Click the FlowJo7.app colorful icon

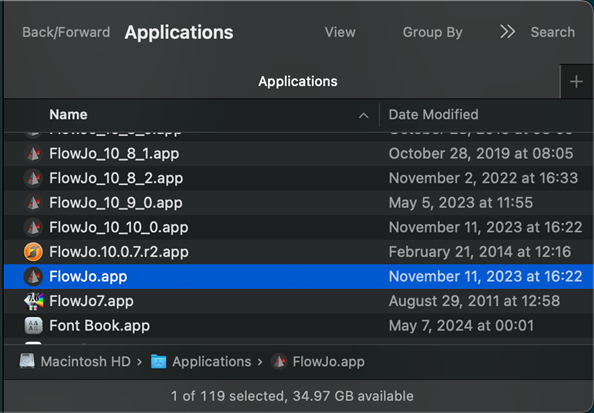pos(33,301)
